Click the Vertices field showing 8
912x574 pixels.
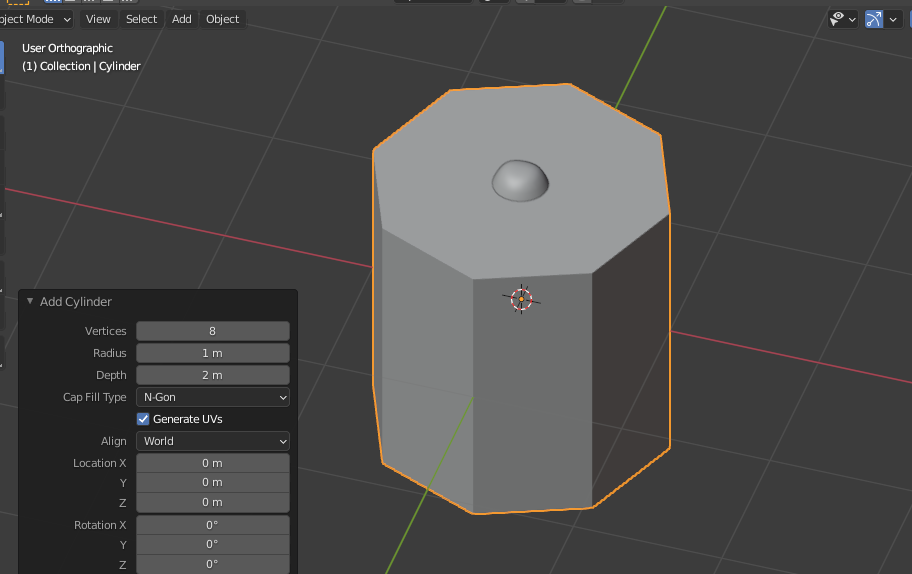click(212, 331)
